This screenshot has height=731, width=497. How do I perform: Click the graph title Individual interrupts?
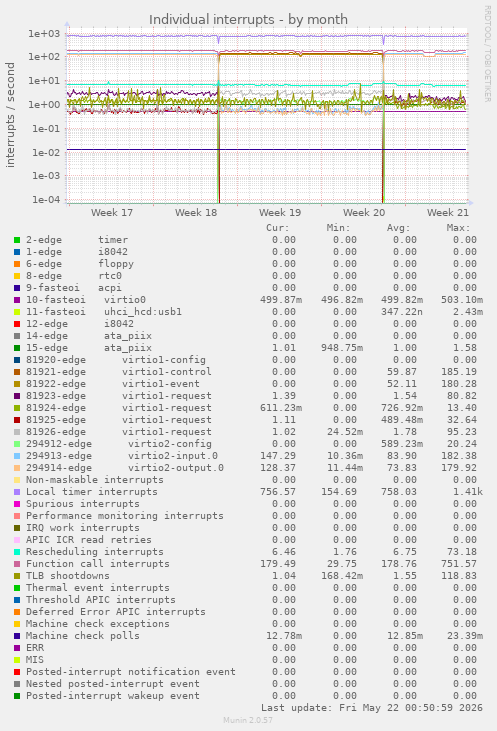(x=248, y=20)
